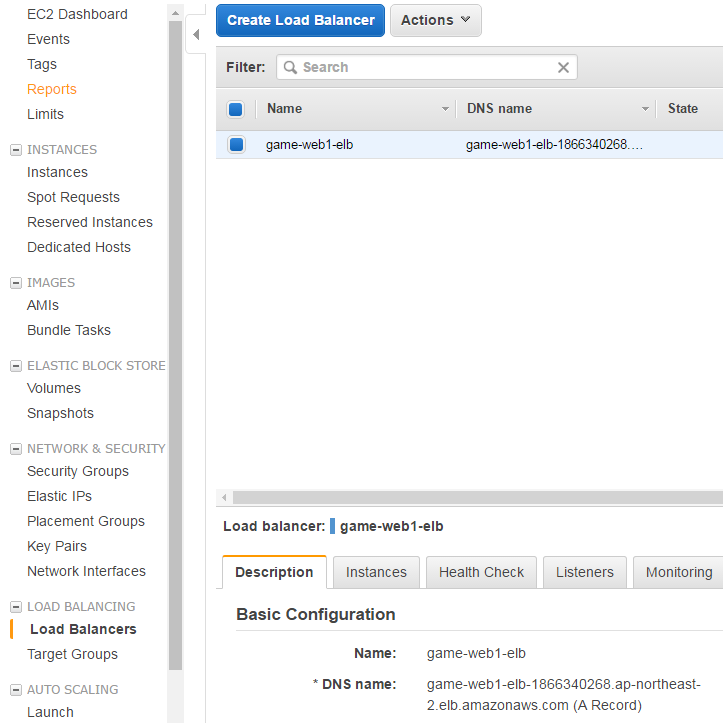This screenshot has width=723, height=723.
Task: Open Target Groups
Action: [x=72, y=654]
